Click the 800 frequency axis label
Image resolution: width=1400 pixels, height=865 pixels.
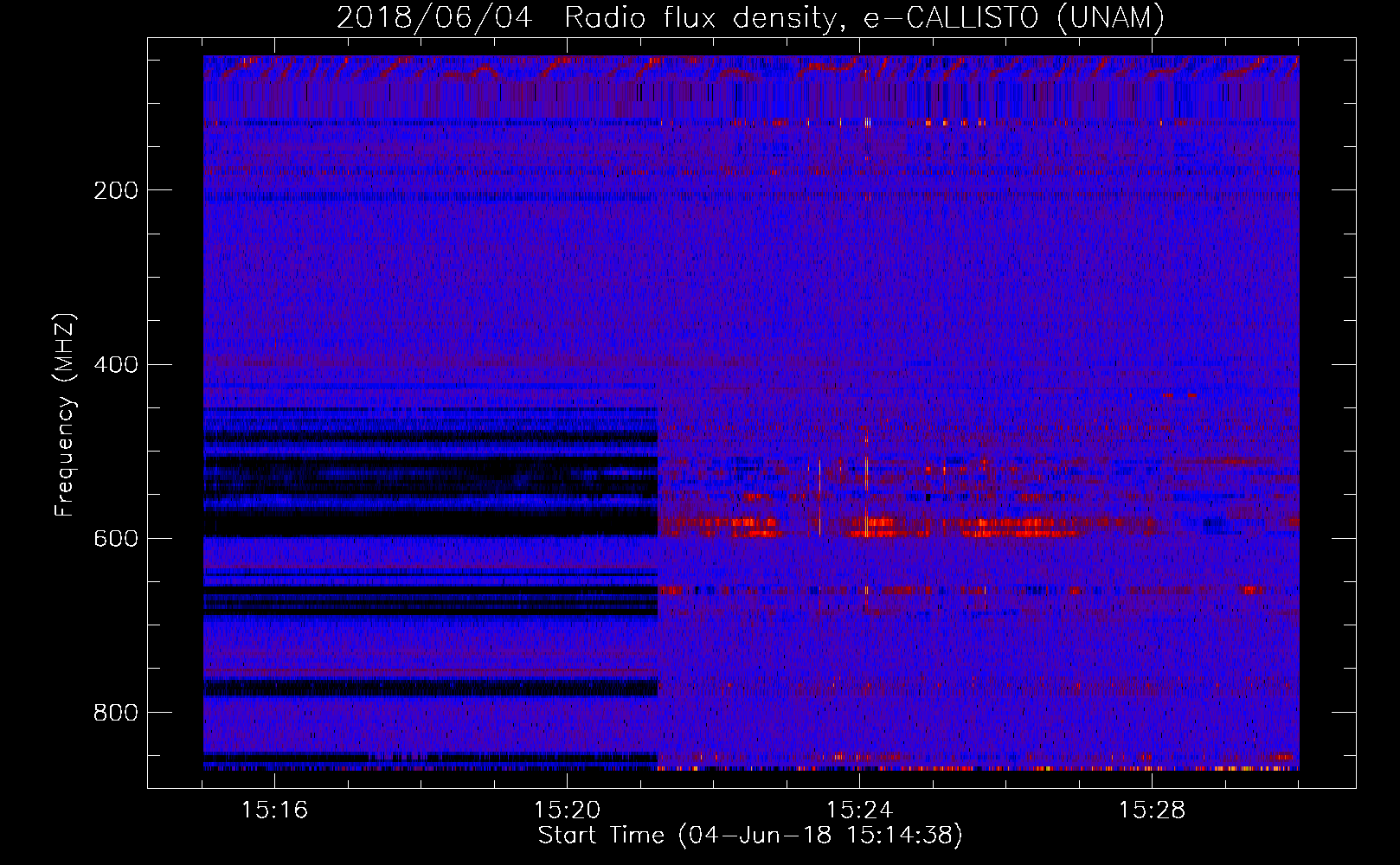coord(116,712)
